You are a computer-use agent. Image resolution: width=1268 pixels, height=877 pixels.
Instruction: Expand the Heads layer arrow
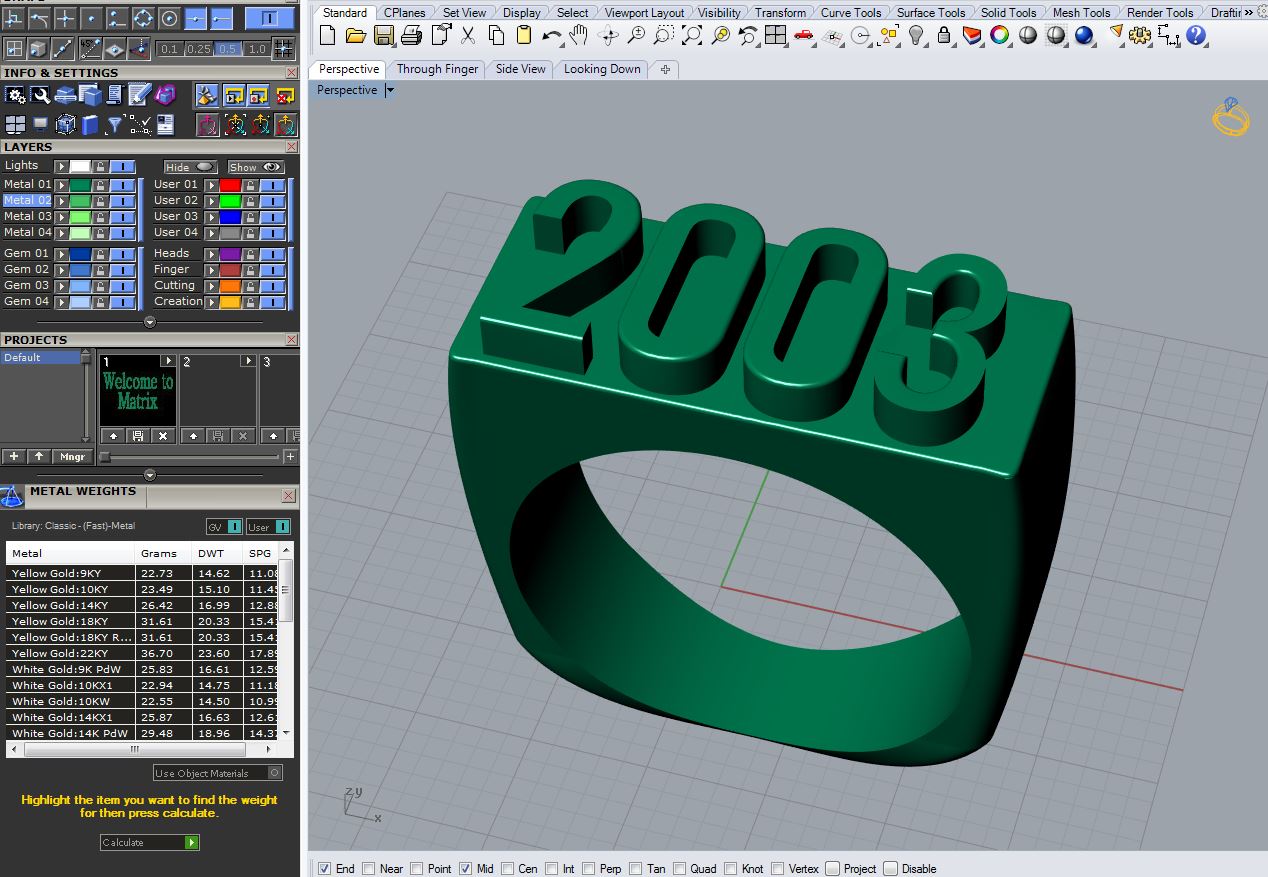click(210, 254)
